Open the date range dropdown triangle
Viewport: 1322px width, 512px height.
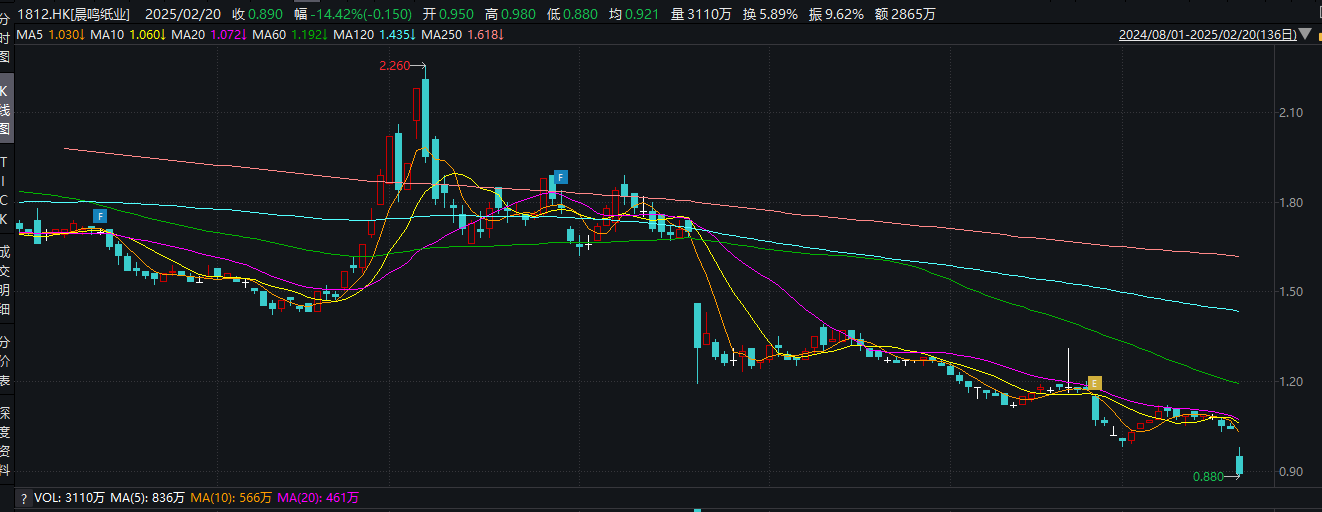(x=1305, y=35)
